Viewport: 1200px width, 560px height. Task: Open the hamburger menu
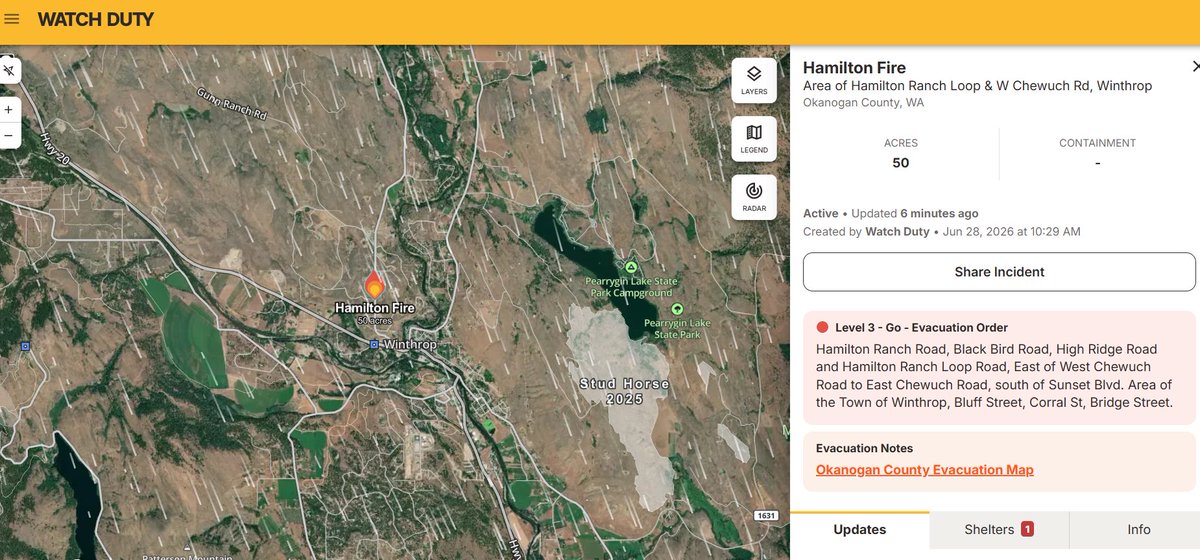pyautogui.click(x=12, y=19)
